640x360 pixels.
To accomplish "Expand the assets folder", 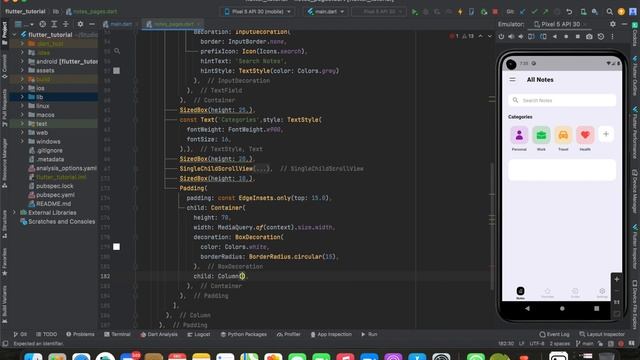I will pos(22,70).
